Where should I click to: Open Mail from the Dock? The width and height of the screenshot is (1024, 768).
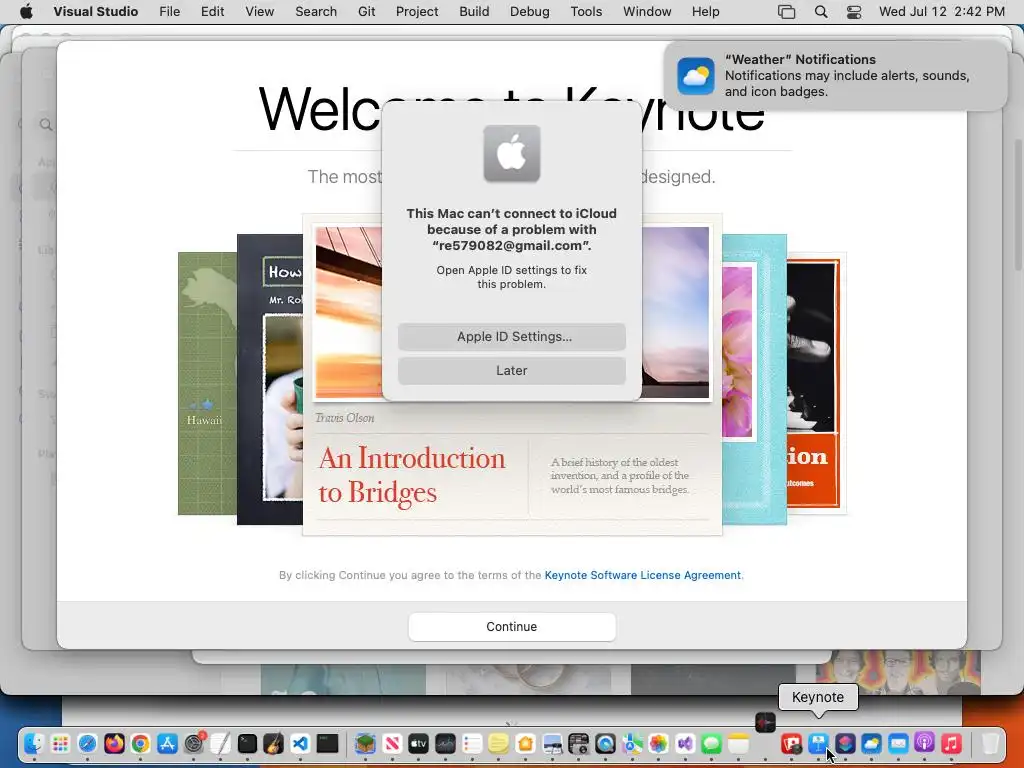[898, 743]
